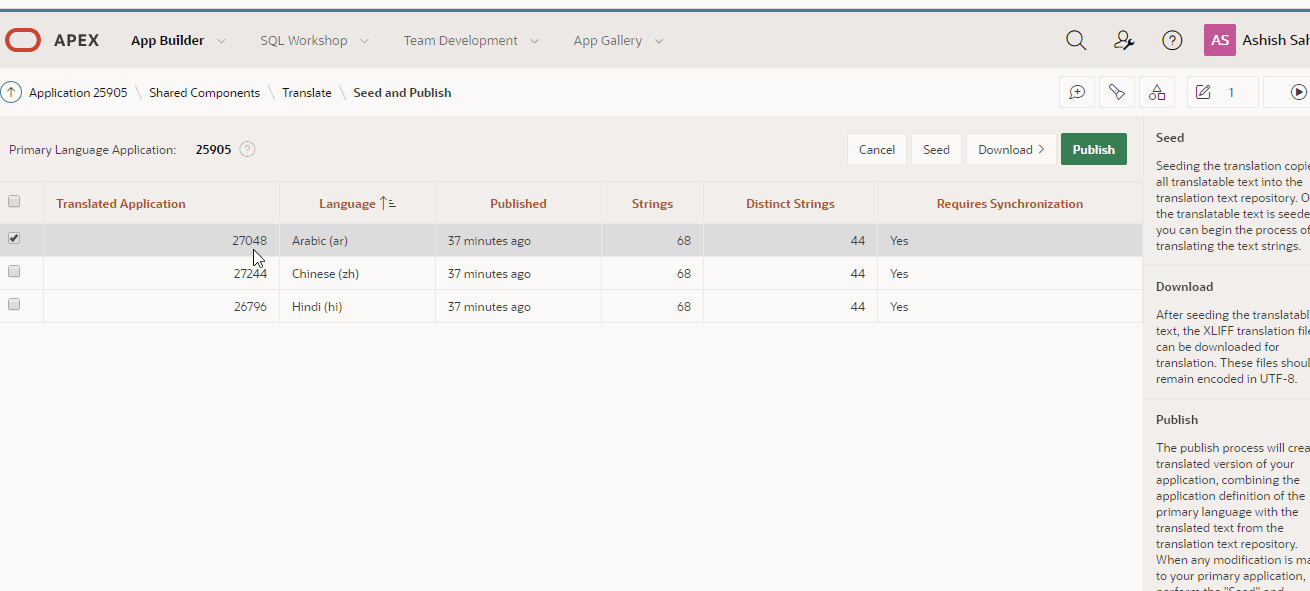This screenshot has width=1310, height=591.
Task: Check the Hindi (hi) row checkbox
Action: click(x=14, y=304)
